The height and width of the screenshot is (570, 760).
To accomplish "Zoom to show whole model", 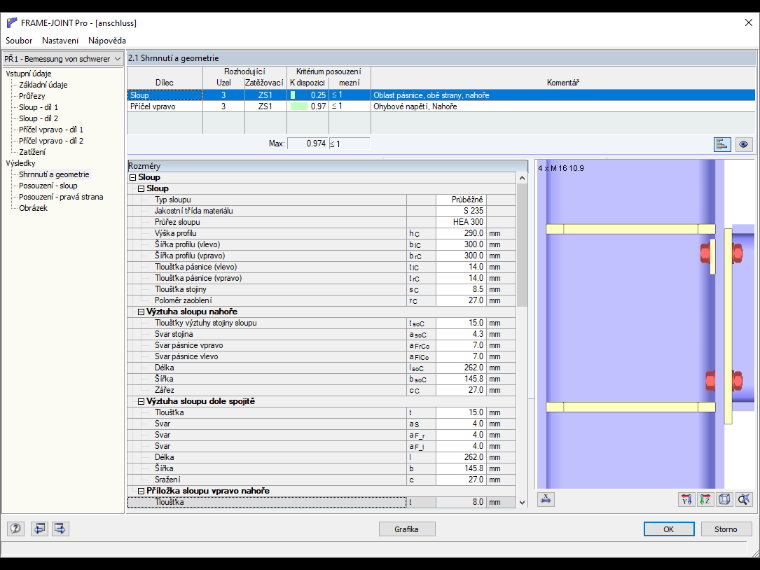I will 744,499.
